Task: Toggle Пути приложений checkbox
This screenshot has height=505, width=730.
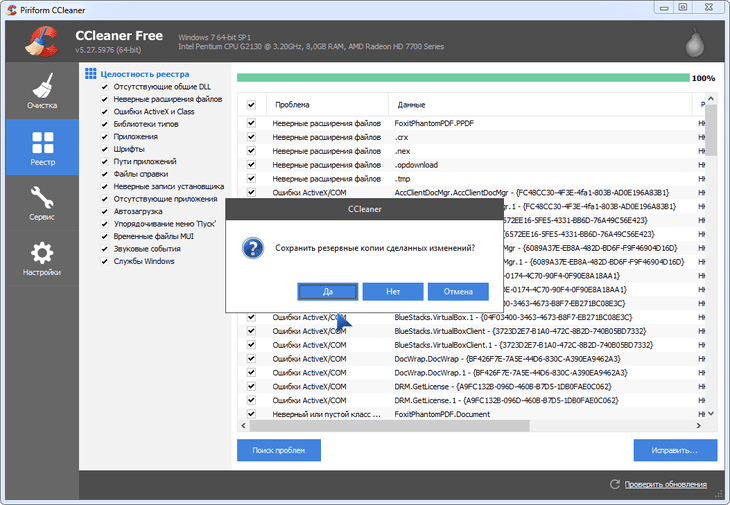Action: (x=105, y=162)
